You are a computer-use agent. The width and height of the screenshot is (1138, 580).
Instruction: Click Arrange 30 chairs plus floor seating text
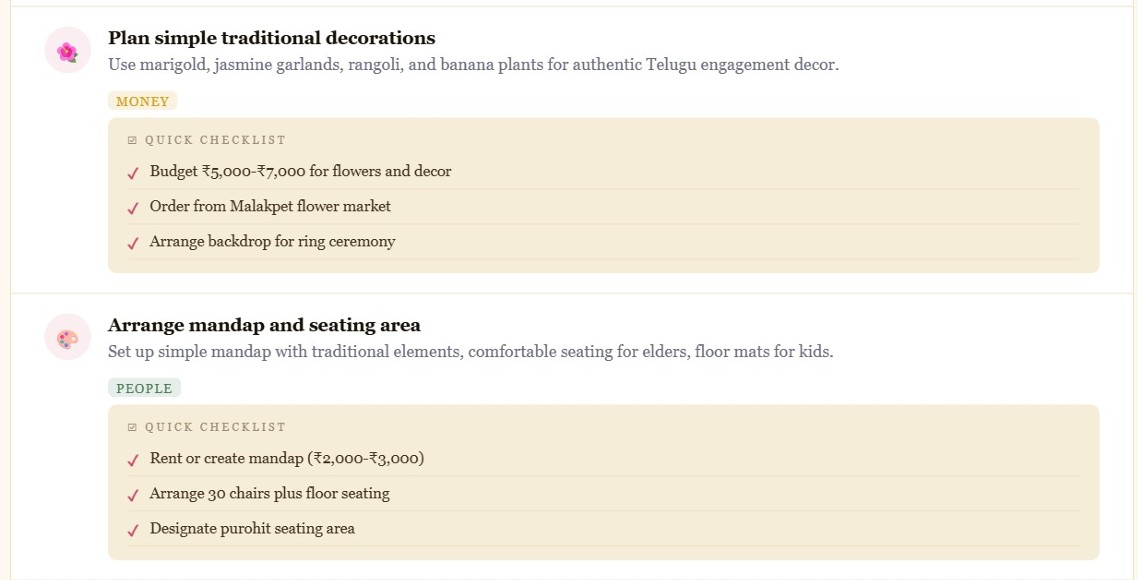coord(269,494)
